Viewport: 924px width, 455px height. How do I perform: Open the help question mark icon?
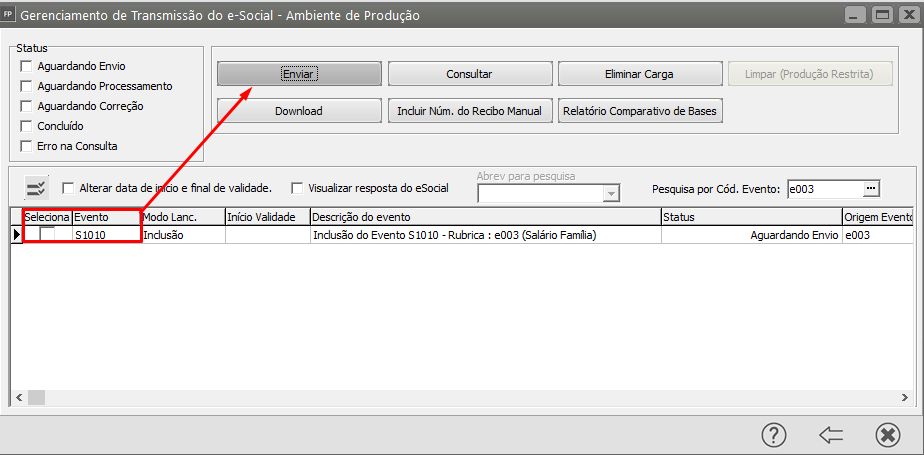click(x=774, y=435)
